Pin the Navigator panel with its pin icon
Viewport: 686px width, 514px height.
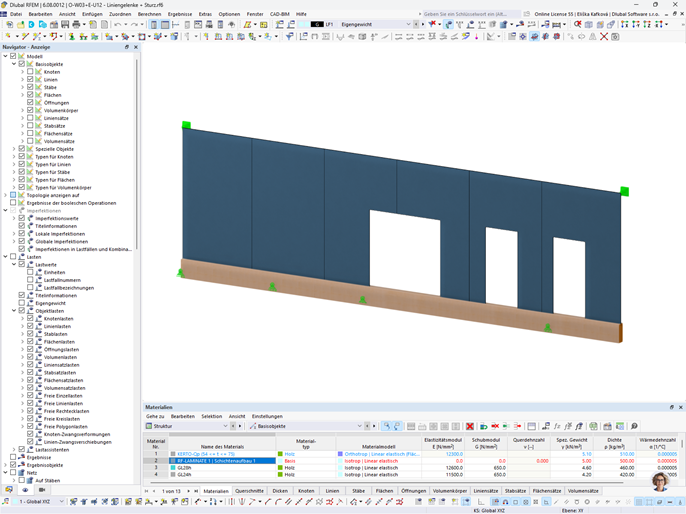click(x=127, y=47)
